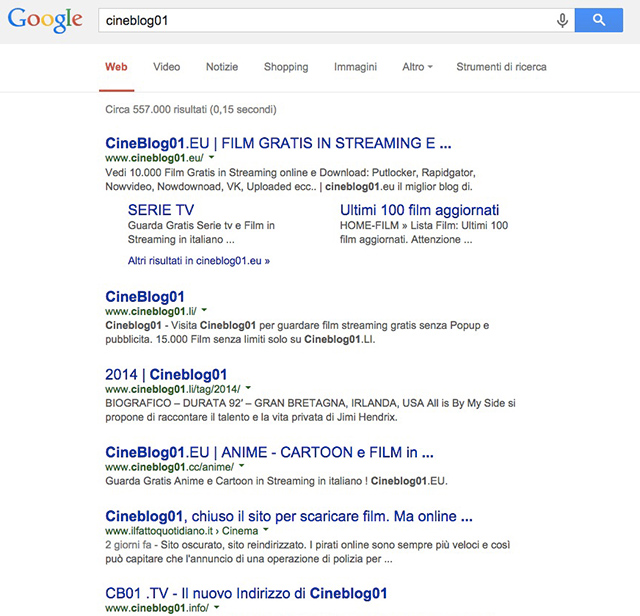This screenshot has width=640, height=616.
Task: Click the www.cineblog01.li/tag/2014/ URL text
Action: point(173,389)
